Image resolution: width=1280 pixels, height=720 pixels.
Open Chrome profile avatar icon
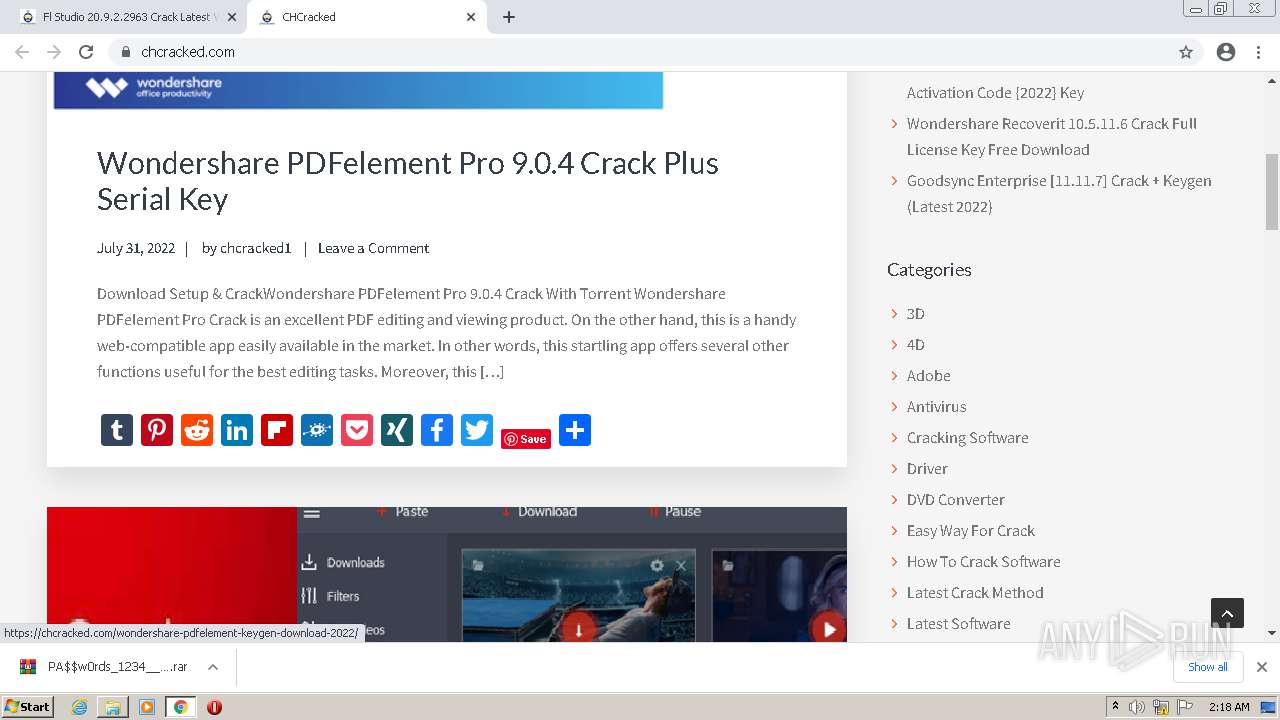pos(1226,52)
